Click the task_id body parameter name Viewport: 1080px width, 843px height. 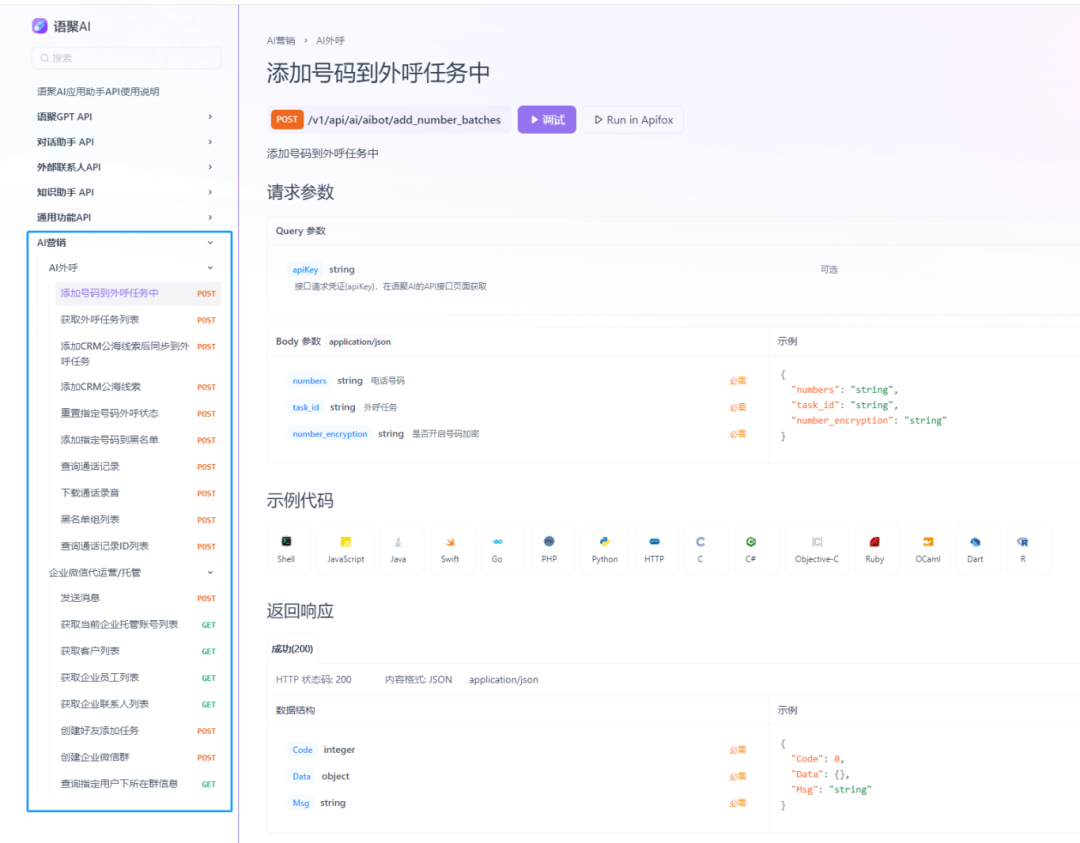pyautogui.click(x=306, y=408)
